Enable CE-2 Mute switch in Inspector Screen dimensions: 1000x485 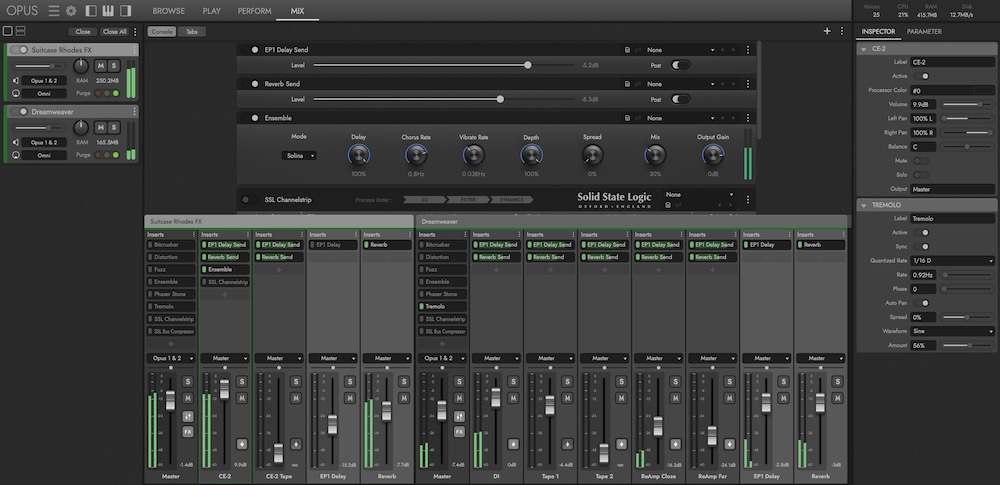click(922, 161)
